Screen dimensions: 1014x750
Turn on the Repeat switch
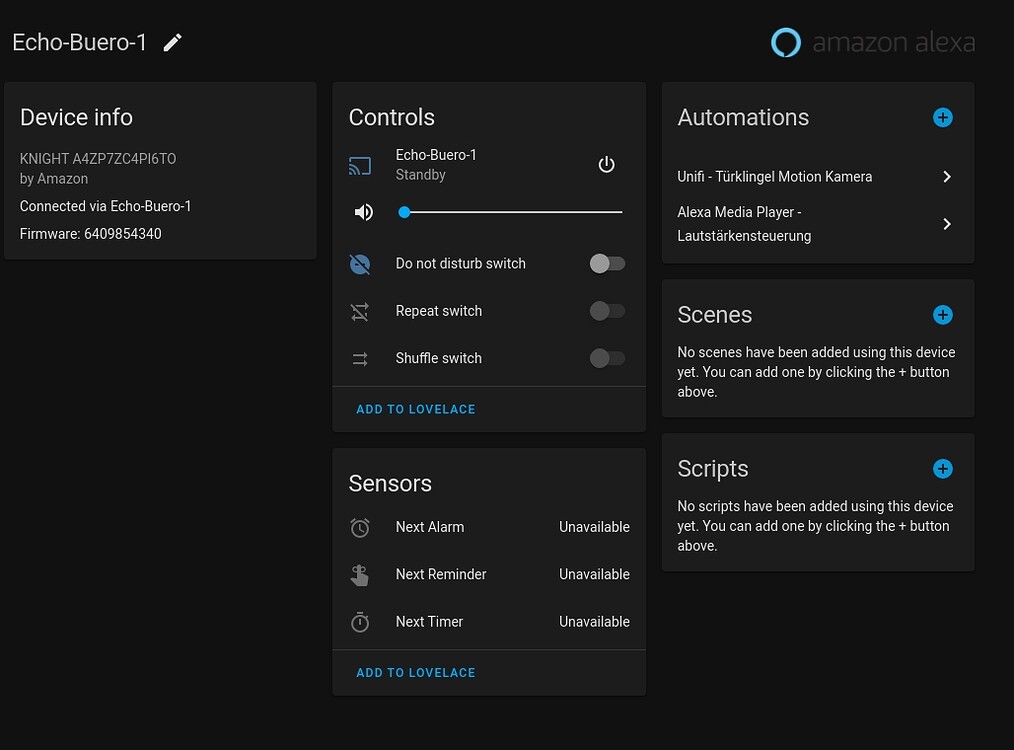[607, 311]
